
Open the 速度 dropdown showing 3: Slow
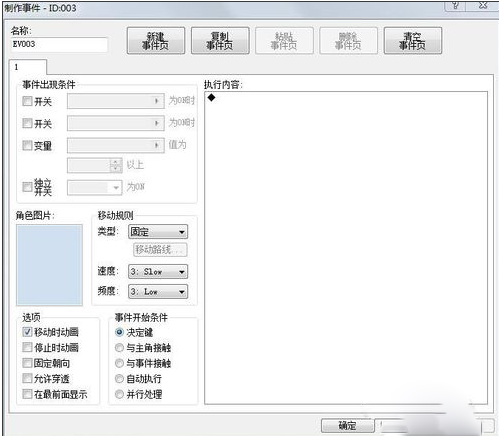158,272
